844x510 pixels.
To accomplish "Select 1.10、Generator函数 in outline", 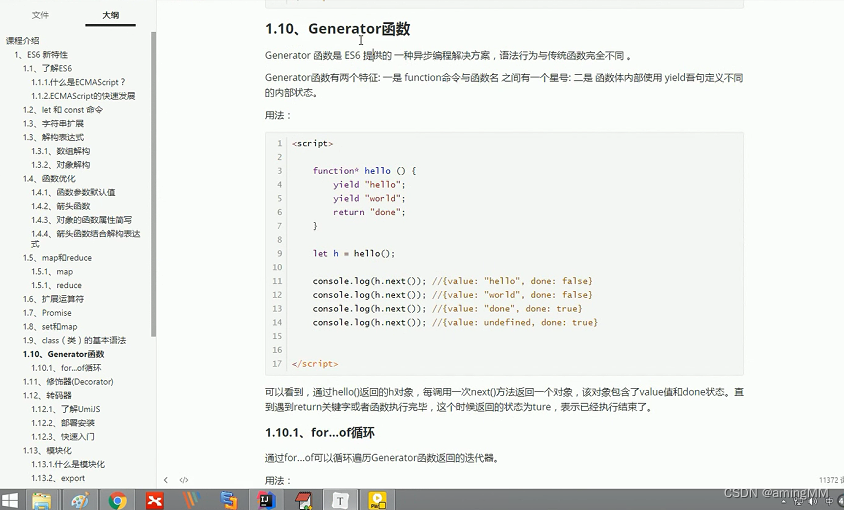I will click(64, 354).
